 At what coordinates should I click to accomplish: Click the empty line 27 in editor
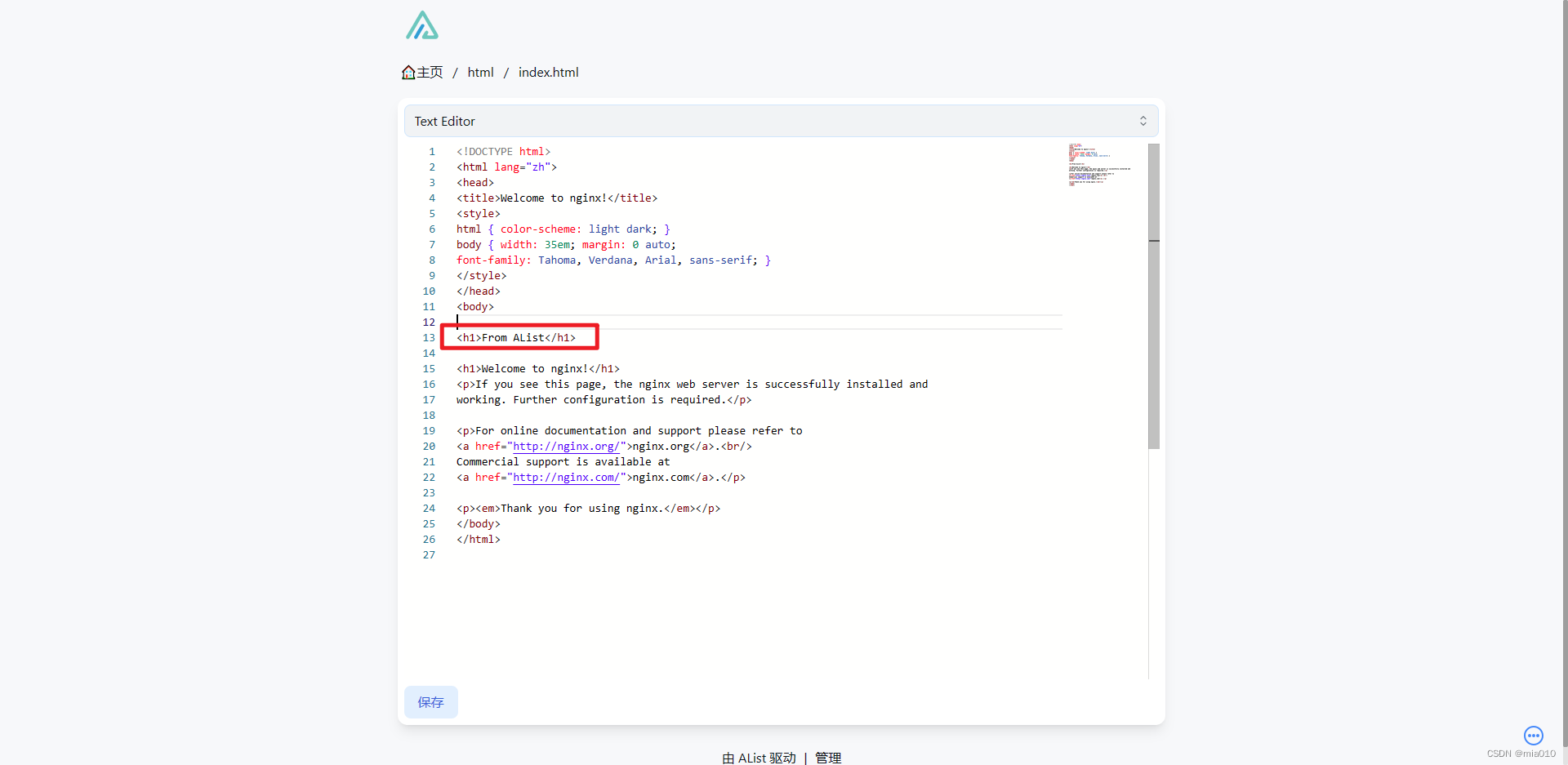coord(759,555)
